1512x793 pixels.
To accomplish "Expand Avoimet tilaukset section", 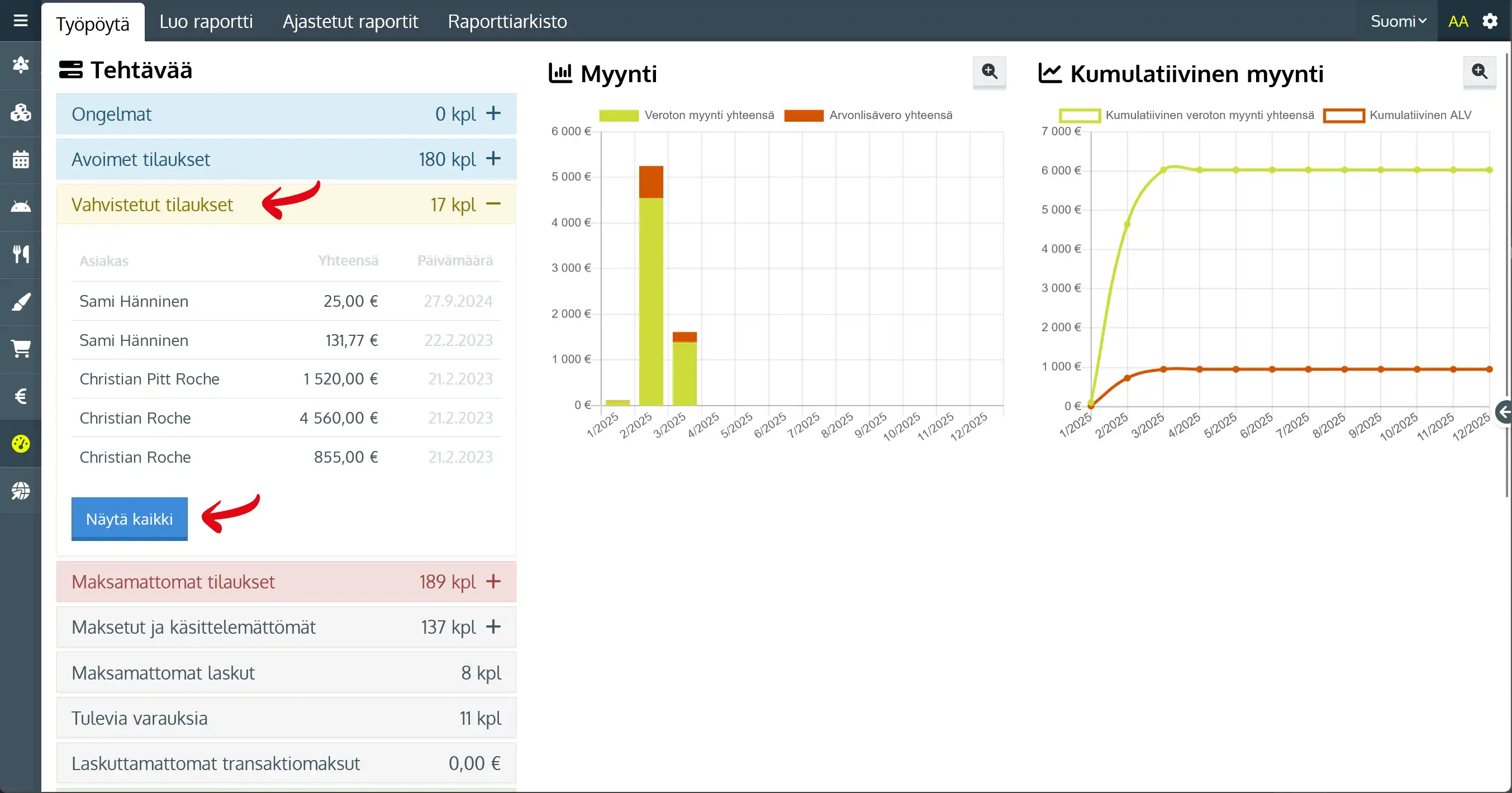I will point(493,159).
